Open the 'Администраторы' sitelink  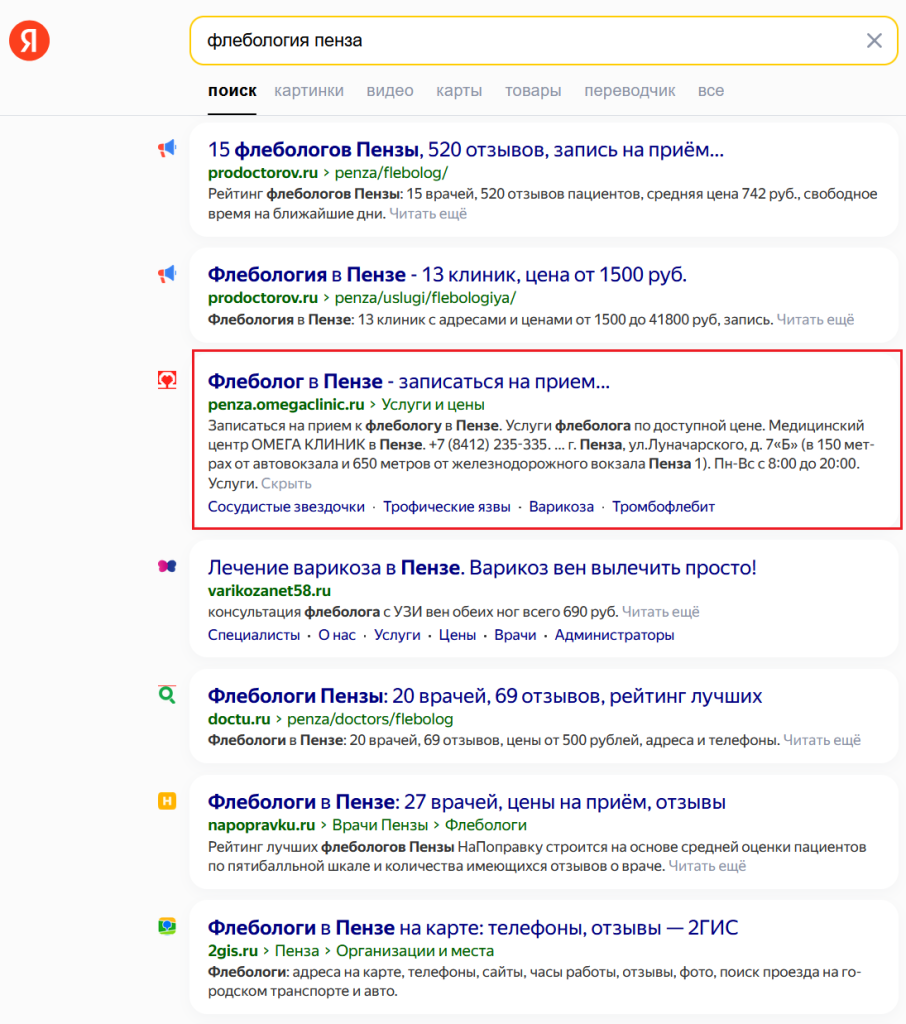tap(615, 635)
